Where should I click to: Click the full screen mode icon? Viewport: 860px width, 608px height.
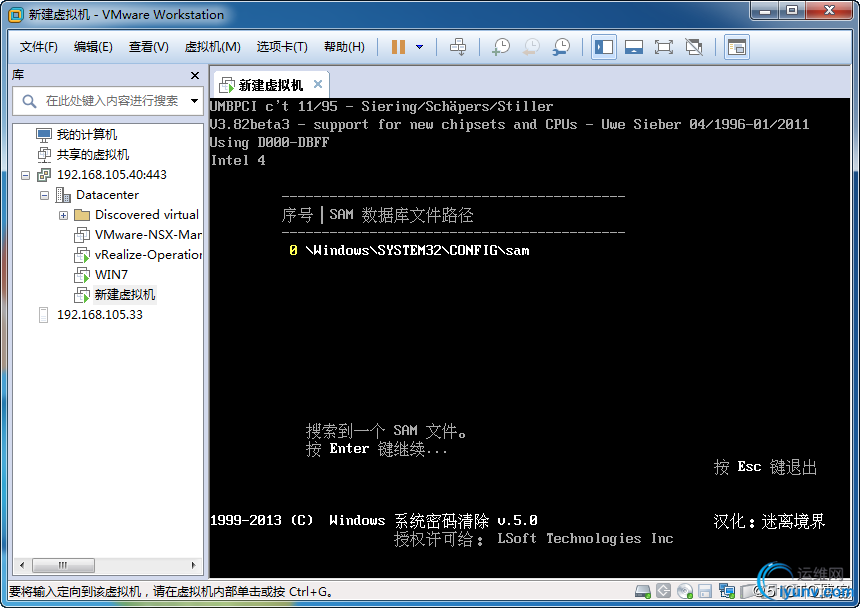[664, 47]
